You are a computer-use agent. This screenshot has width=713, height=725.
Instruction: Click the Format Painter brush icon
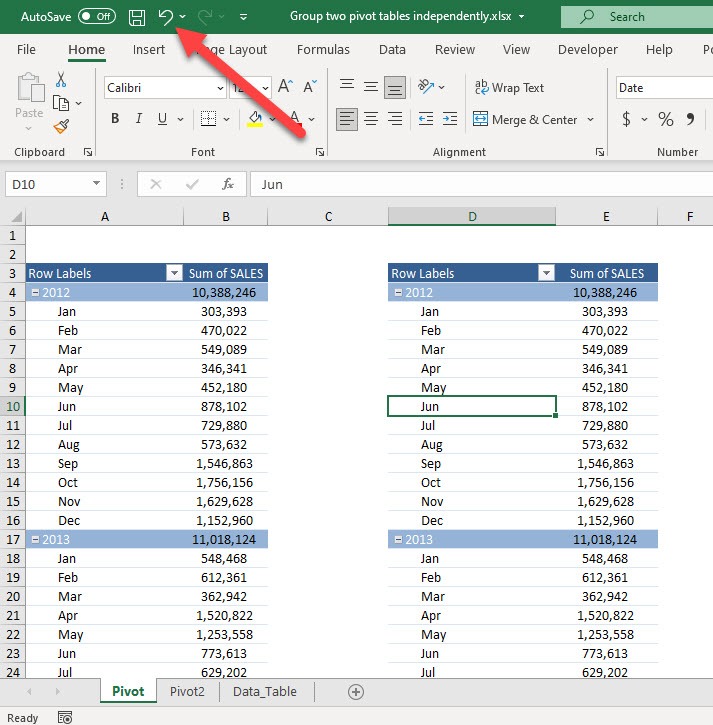pos(61,126)
